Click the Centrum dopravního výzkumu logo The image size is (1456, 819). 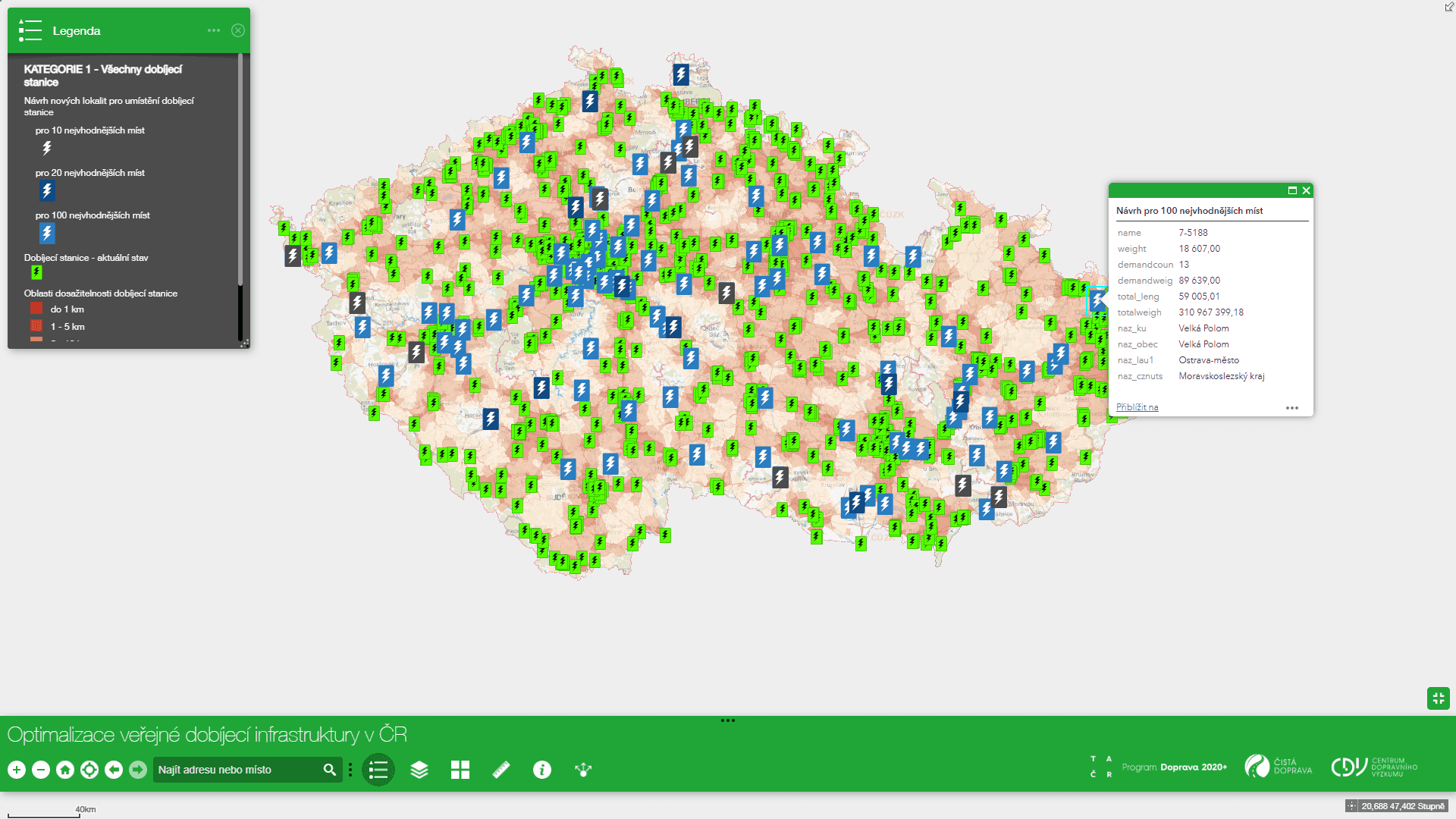click(x=1374, y=767)
